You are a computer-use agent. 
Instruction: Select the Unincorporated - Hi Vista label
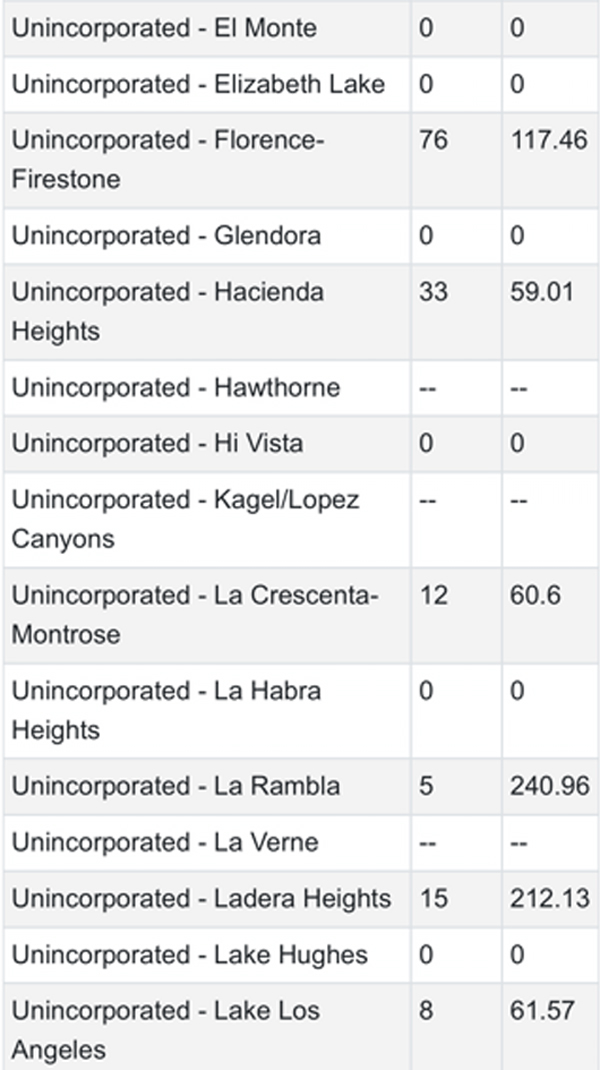(157, 443)
